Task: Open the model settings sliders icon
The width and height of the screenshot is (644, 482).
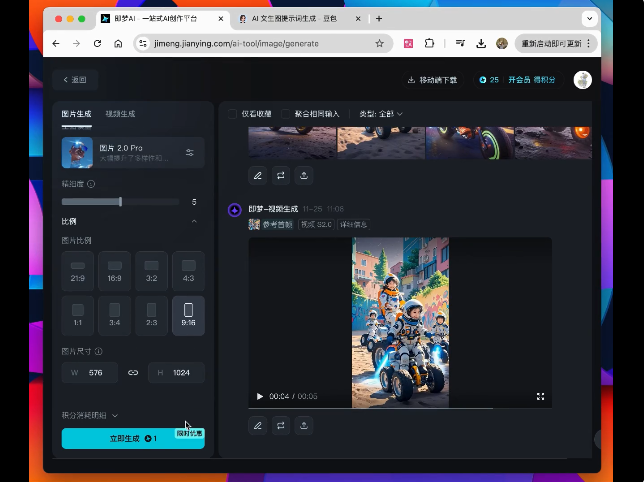Action: pyautogui.click(x=190, y=153)
